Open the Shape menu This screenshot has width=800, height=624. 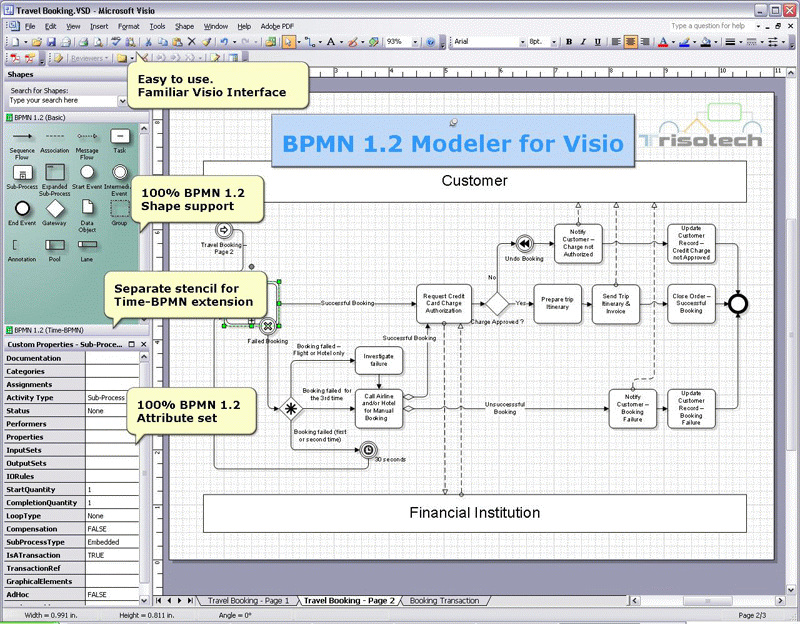point(184,26)
